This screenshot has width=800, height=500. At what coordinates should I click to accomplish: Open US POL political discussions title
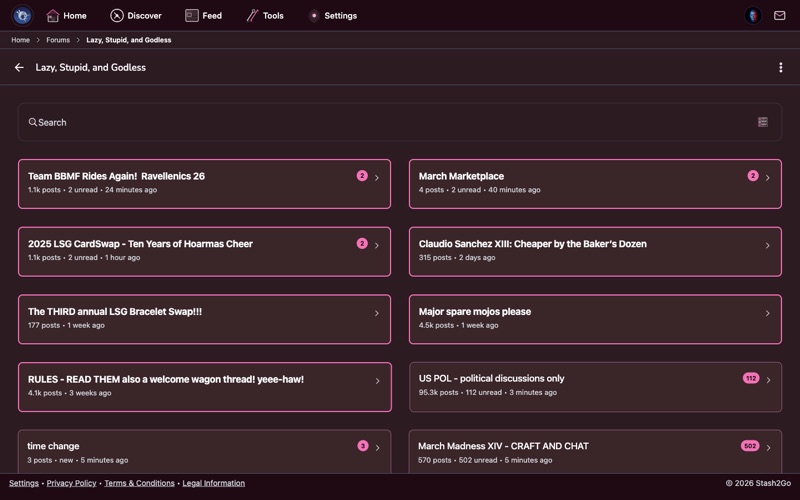pos(491,379)
